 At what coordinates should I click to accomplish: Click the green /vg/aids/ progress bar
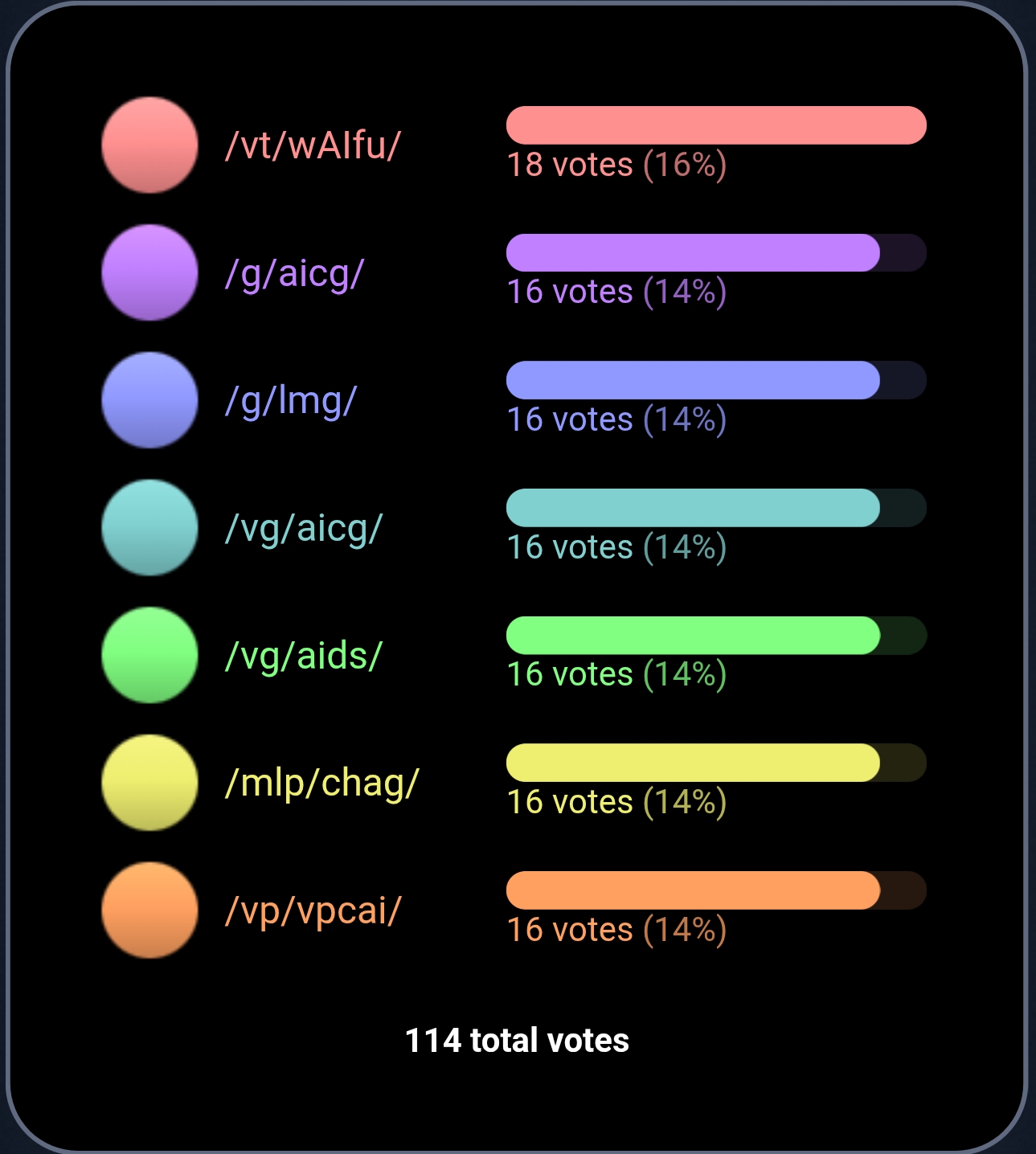[x=716, y=636]
